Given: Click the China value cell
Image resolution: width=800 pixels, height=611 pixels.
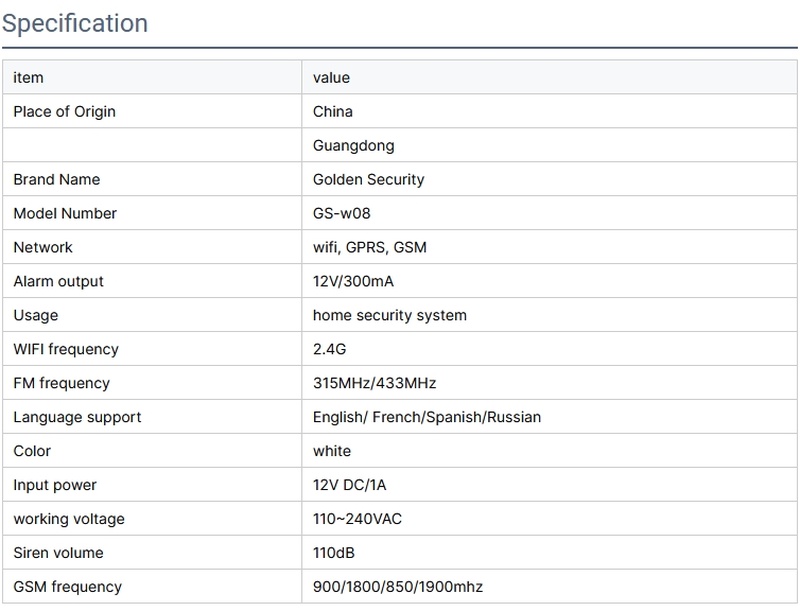Looking at the screenshot, I should coord(333,112).
